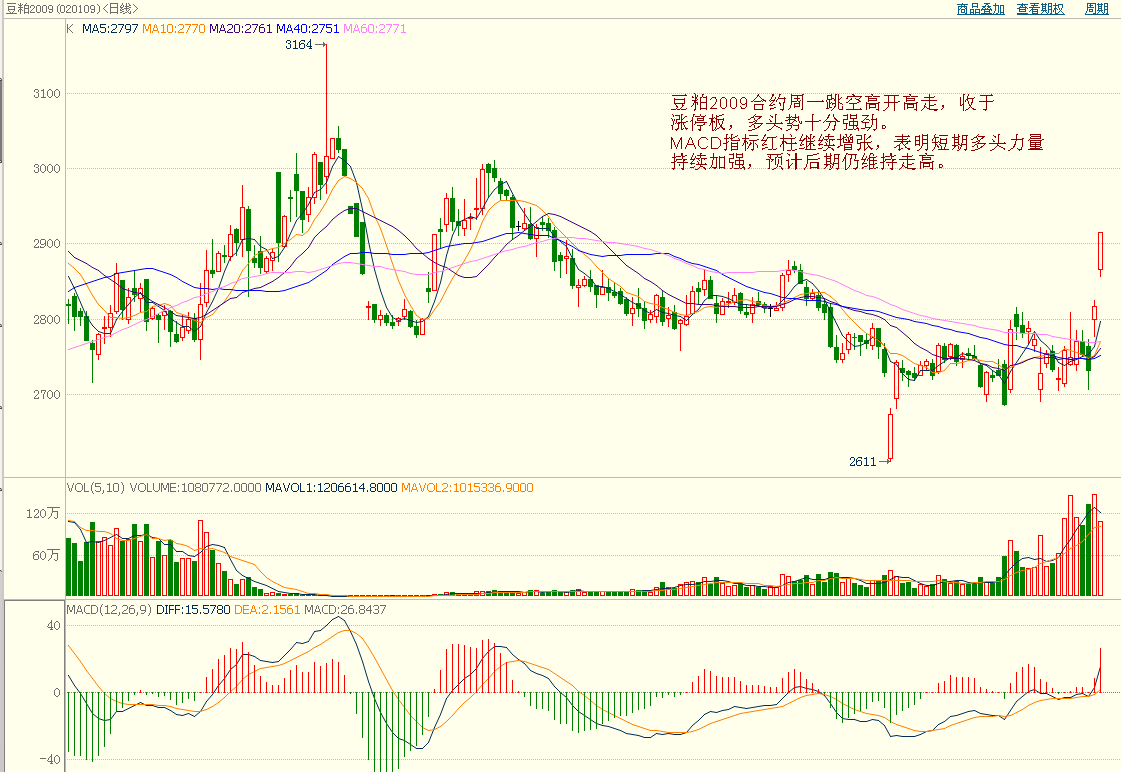This screenshot has height=772, width=1121.
Task: Click the 查看期权 link
Action: [1040, 9]
